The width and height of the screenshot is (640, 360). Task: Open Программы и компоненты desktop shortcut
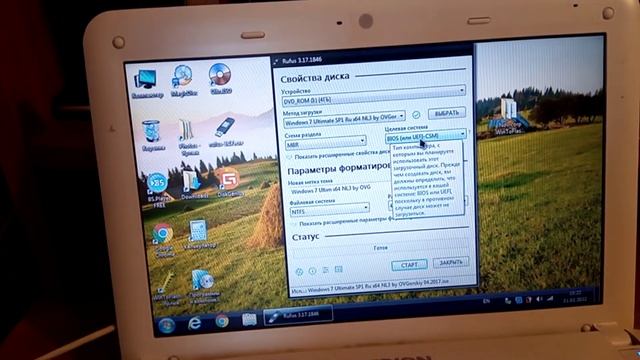click(204, 286)
